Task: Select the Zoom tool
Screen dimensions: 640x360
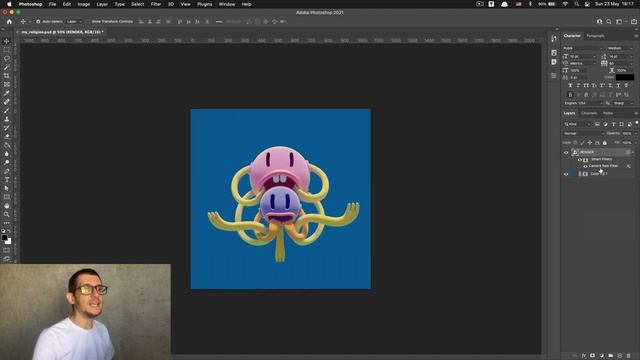Action: tap(7, 214)
